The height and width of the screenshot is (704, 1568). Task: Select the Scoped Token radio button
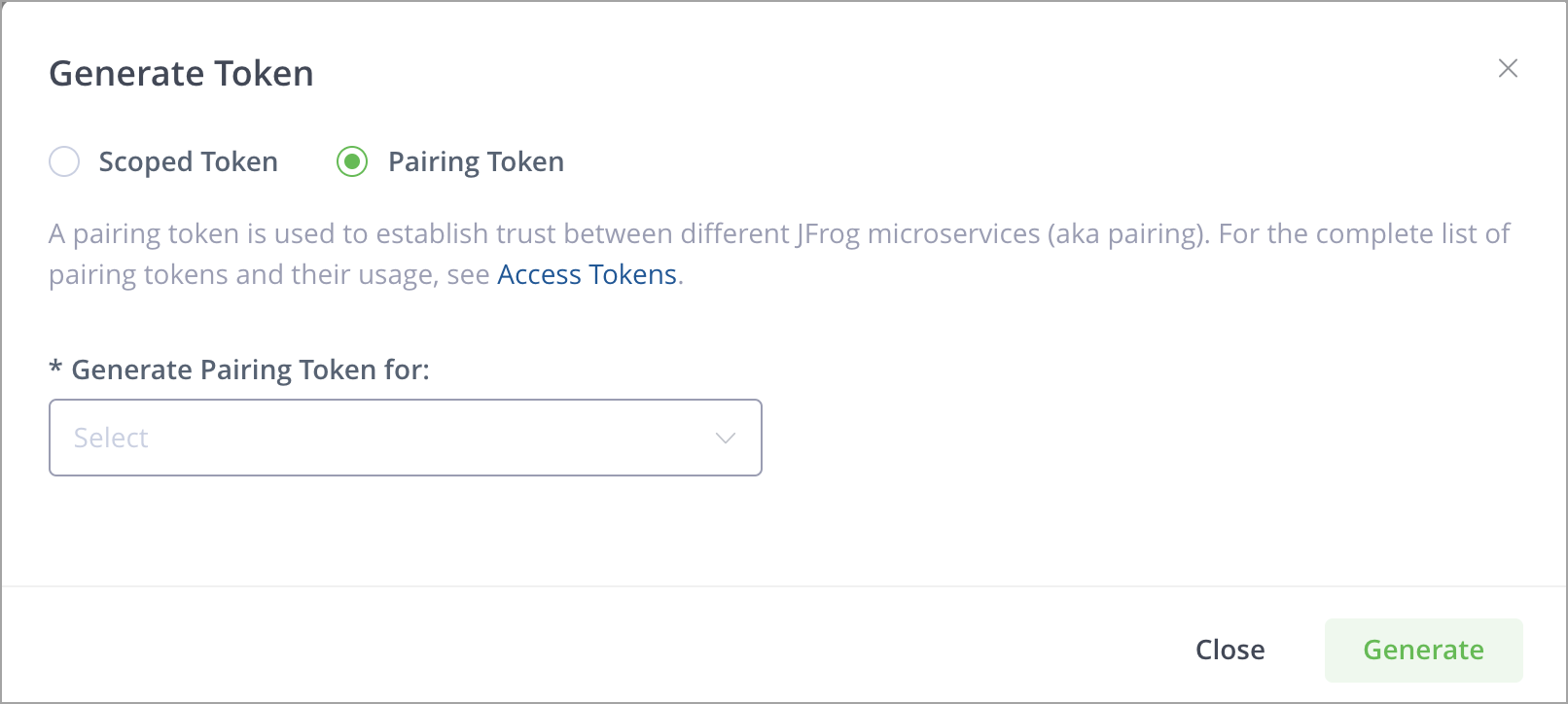[x=63, y=161]
